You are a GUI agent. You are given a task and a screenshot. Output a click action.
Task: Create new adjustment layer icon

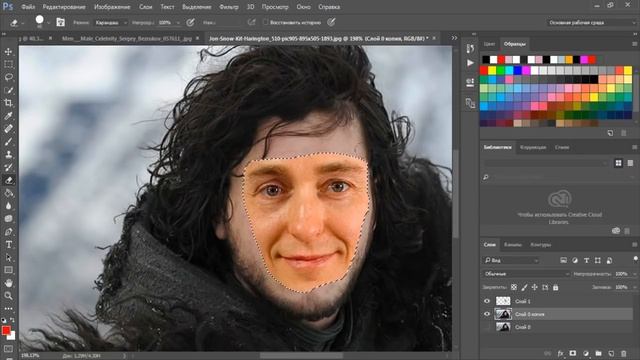pyautogui.click(x=586, y=353)
